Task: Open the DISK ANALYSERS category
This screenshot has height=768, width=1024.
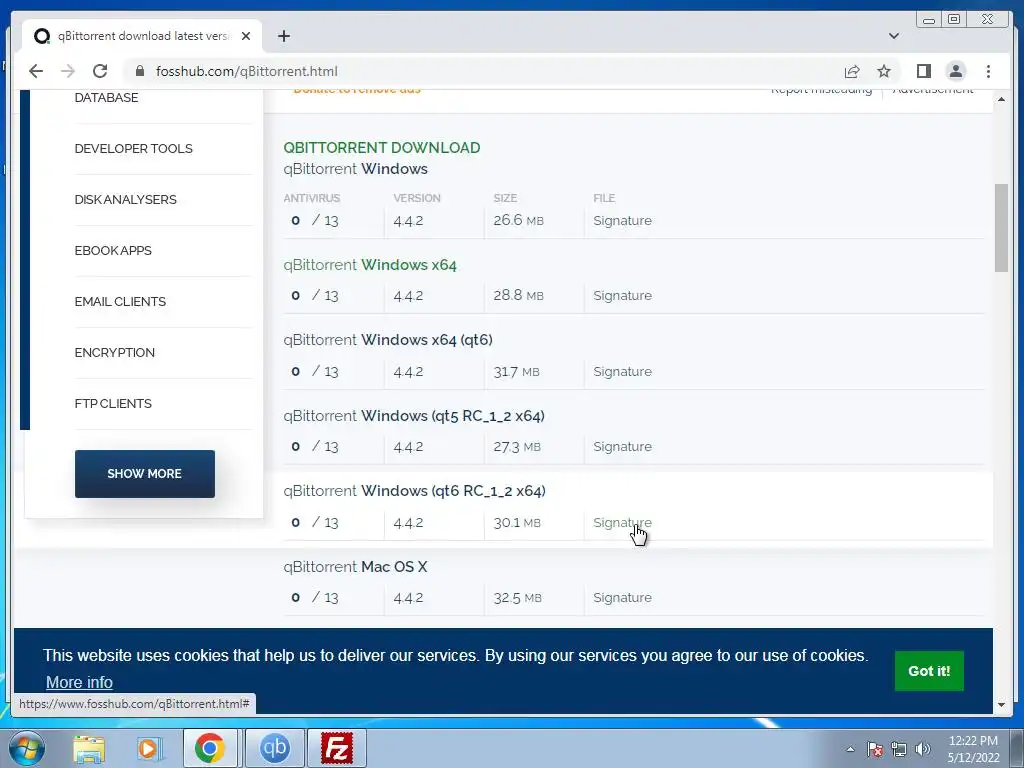Action: tap(125, 199)
